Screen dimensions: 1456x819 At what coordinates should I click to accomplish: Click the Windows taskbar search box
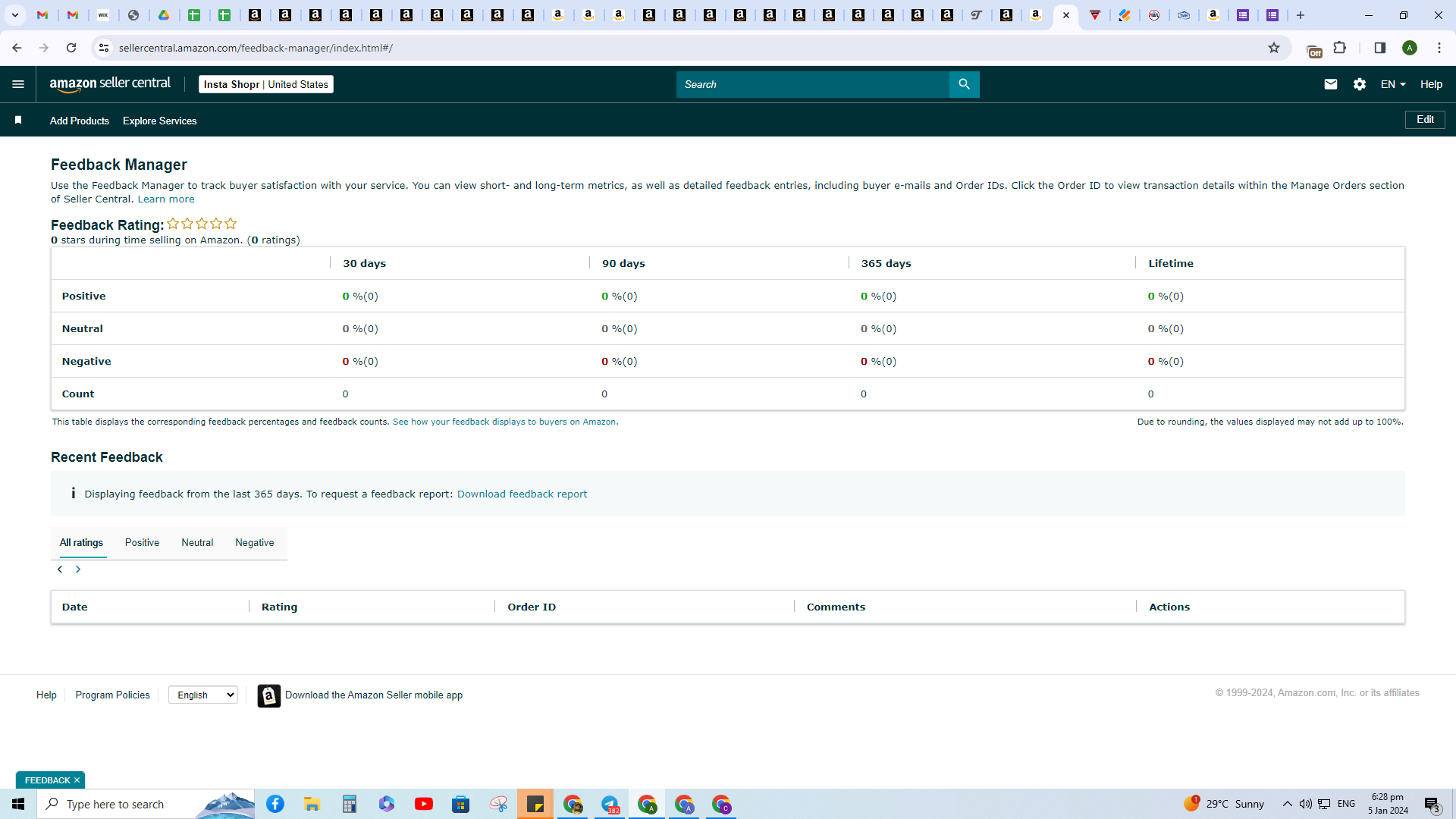(146, 804)
